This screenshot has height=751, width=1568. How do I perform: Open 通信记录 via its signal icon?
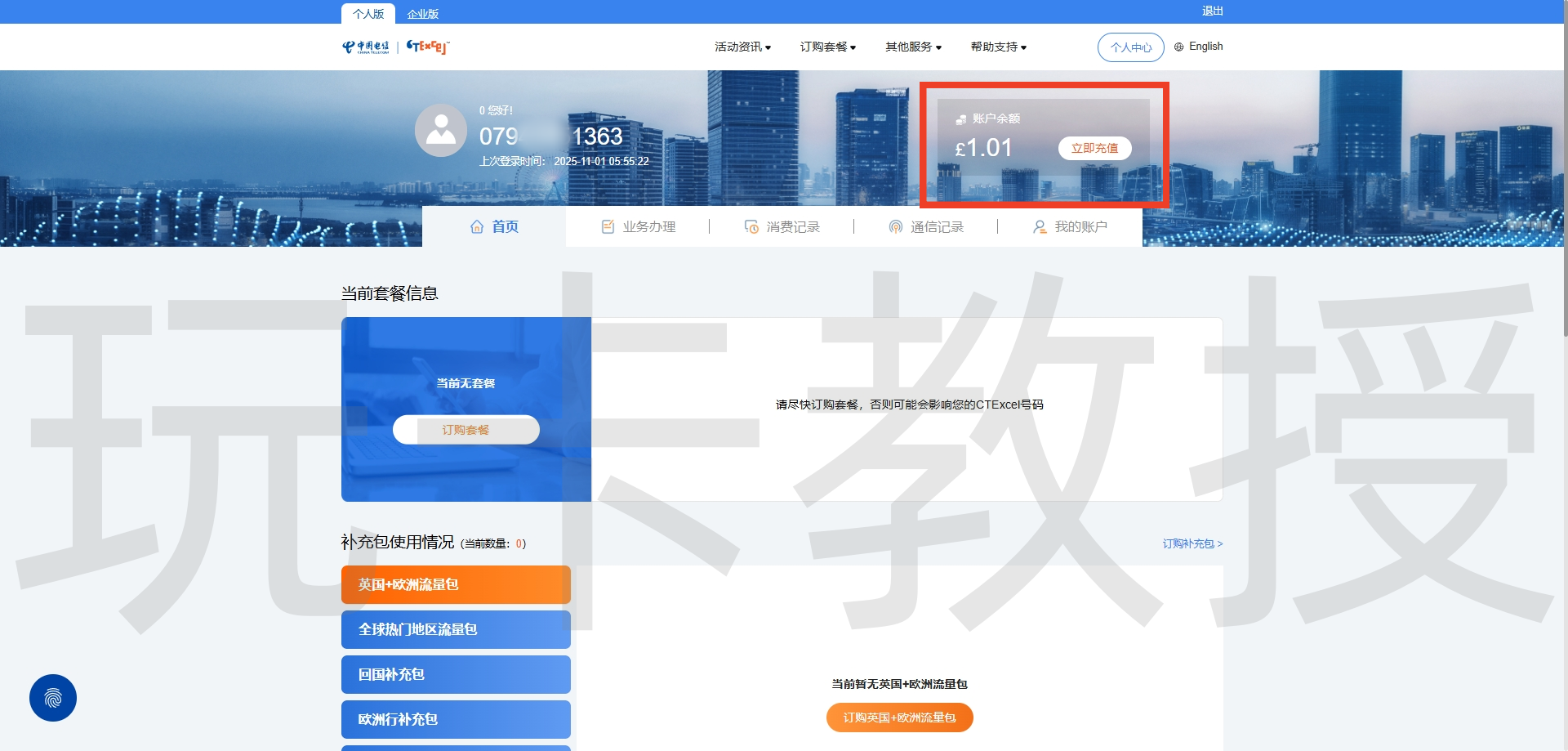[x=895, y=226]
